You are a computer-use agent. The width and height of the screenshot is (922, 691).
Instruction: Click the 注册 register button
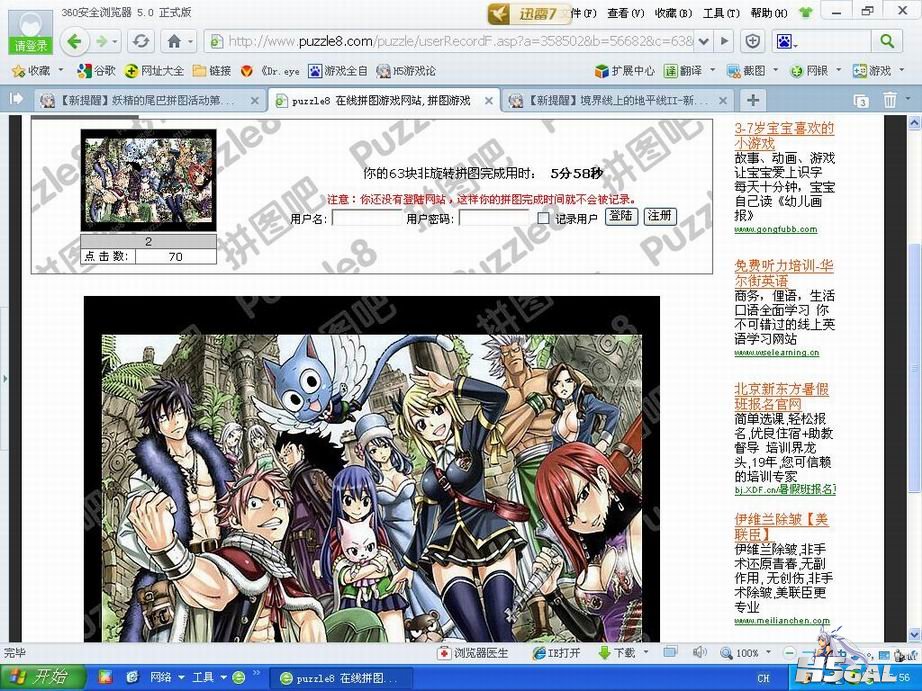tap(660, 216)
